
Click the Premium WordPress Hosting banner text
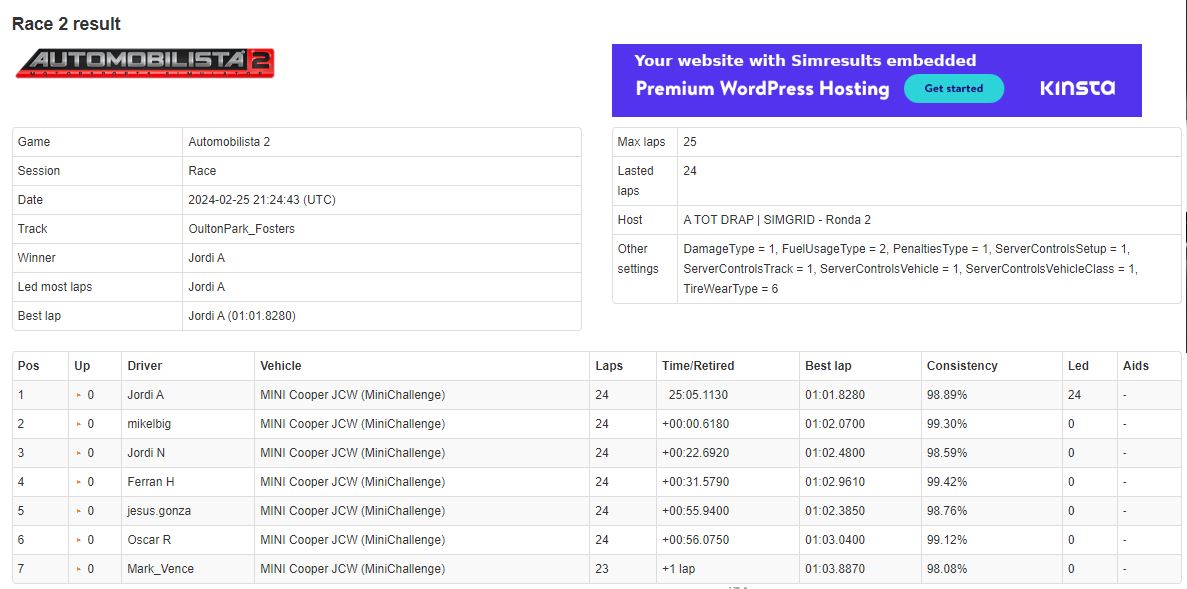pos(762,89)
